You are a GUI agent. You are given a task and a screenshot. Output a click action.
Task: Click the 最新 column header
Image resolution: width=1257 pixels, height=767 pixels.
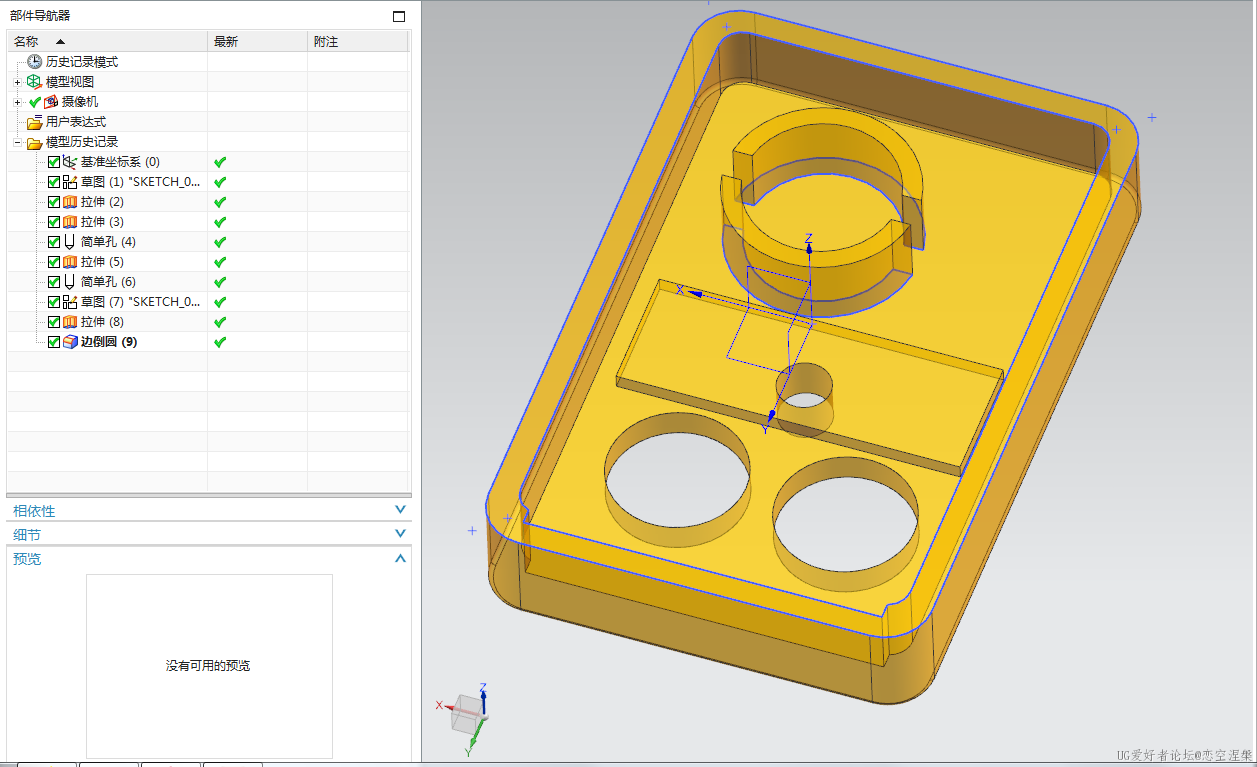pos(258,41)
